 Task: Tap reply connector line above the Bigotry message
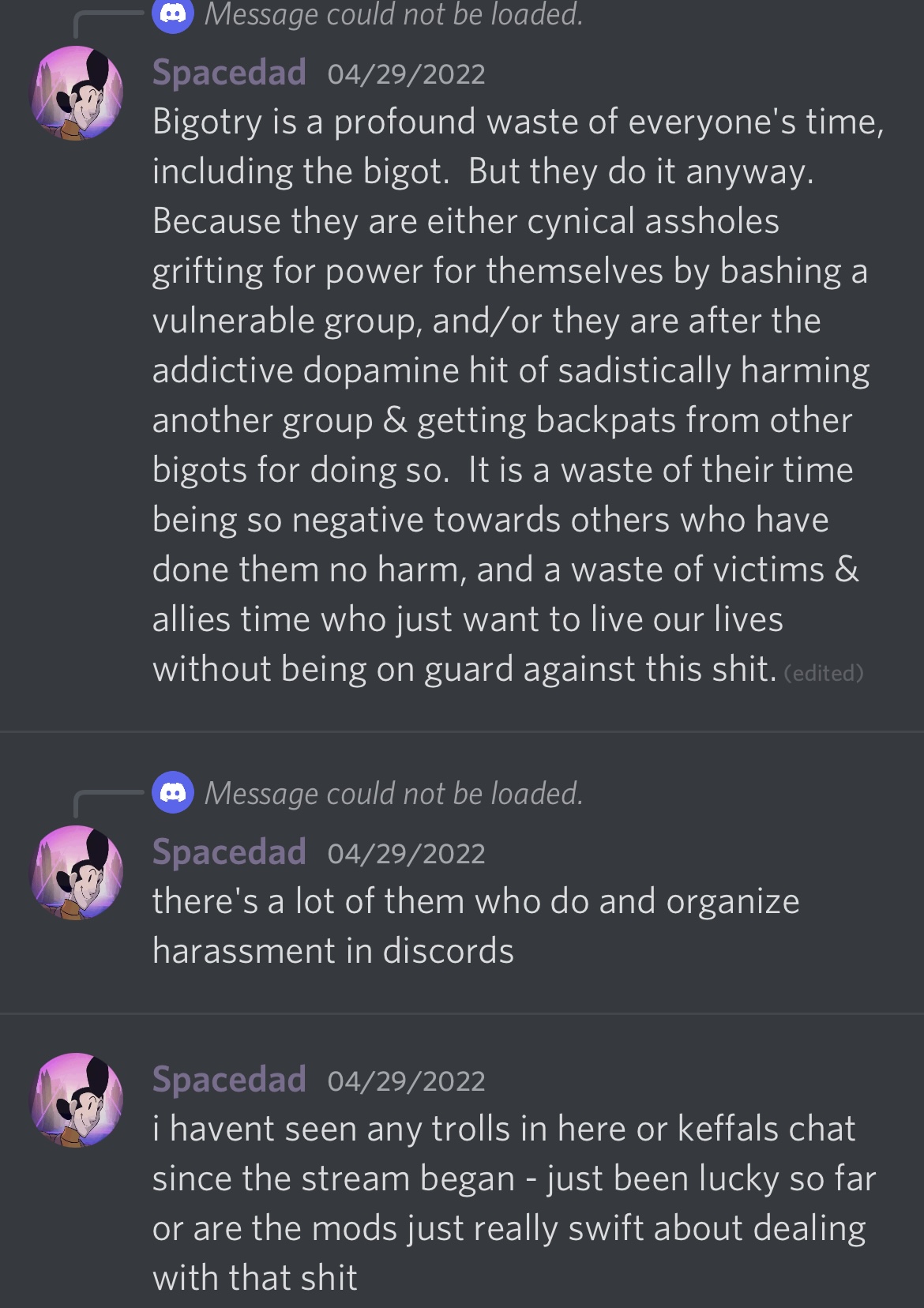click(x=109, y=24)
